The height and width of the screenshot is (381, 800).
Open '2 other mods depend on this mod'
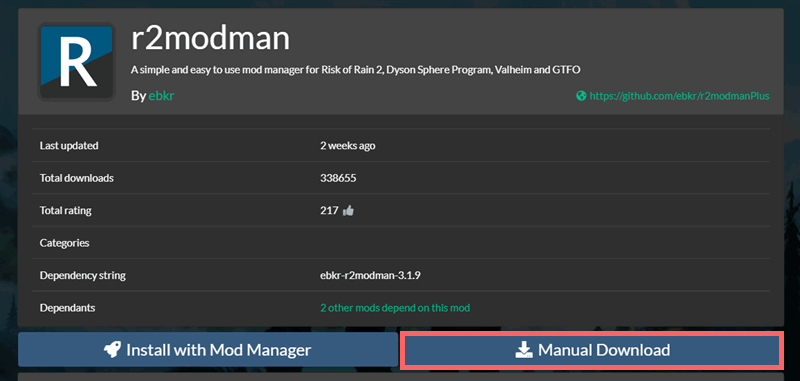pyautogui.click(x=395, y=308)
